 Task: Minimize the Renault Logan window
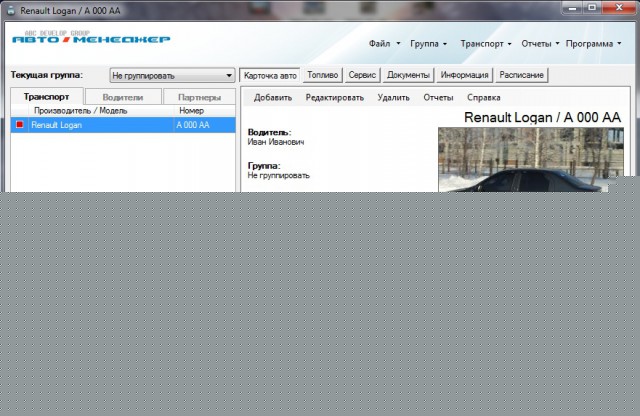coord(573,8)
